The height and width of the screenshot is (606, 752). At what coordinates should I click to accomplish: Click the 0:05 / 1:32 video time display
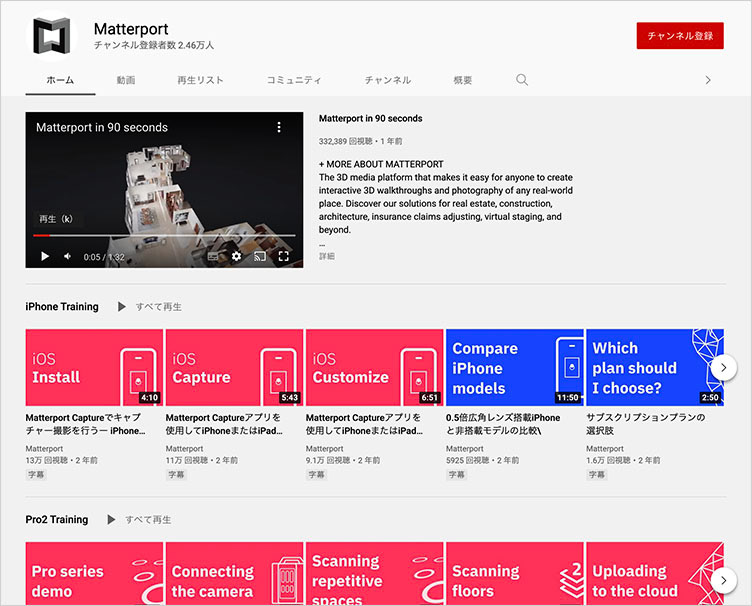(104, 257)
